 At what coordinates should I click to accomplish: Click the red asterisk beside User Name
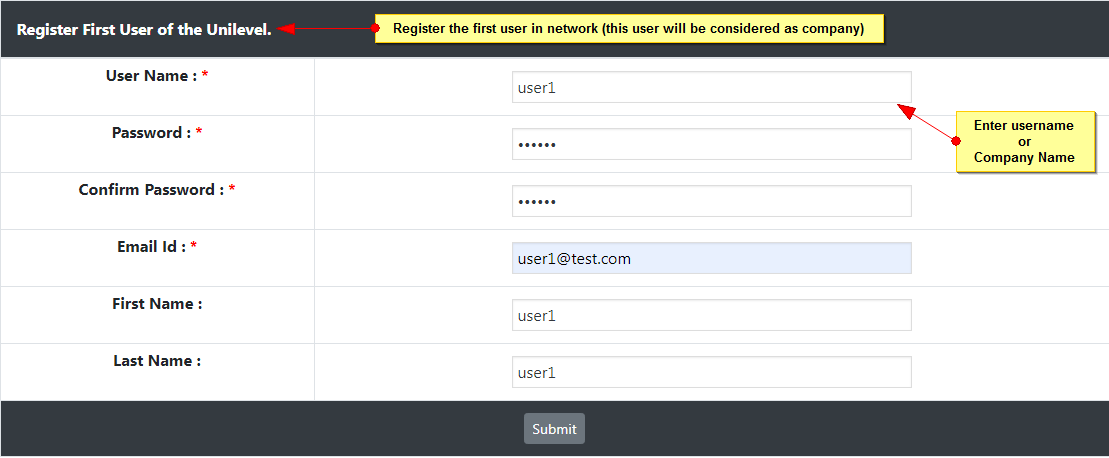point(205,77)
